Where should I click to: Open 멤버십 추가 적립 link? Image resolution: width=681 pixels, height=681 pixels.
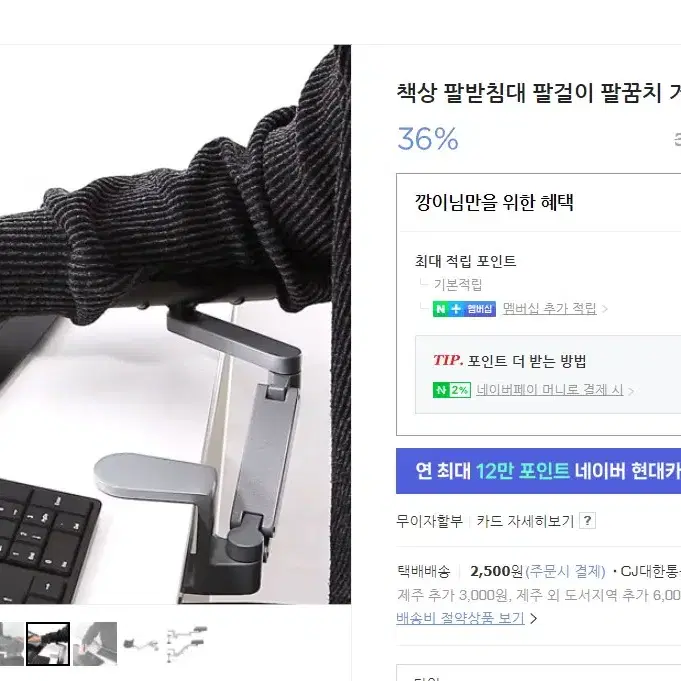click(x=549, y=308)
